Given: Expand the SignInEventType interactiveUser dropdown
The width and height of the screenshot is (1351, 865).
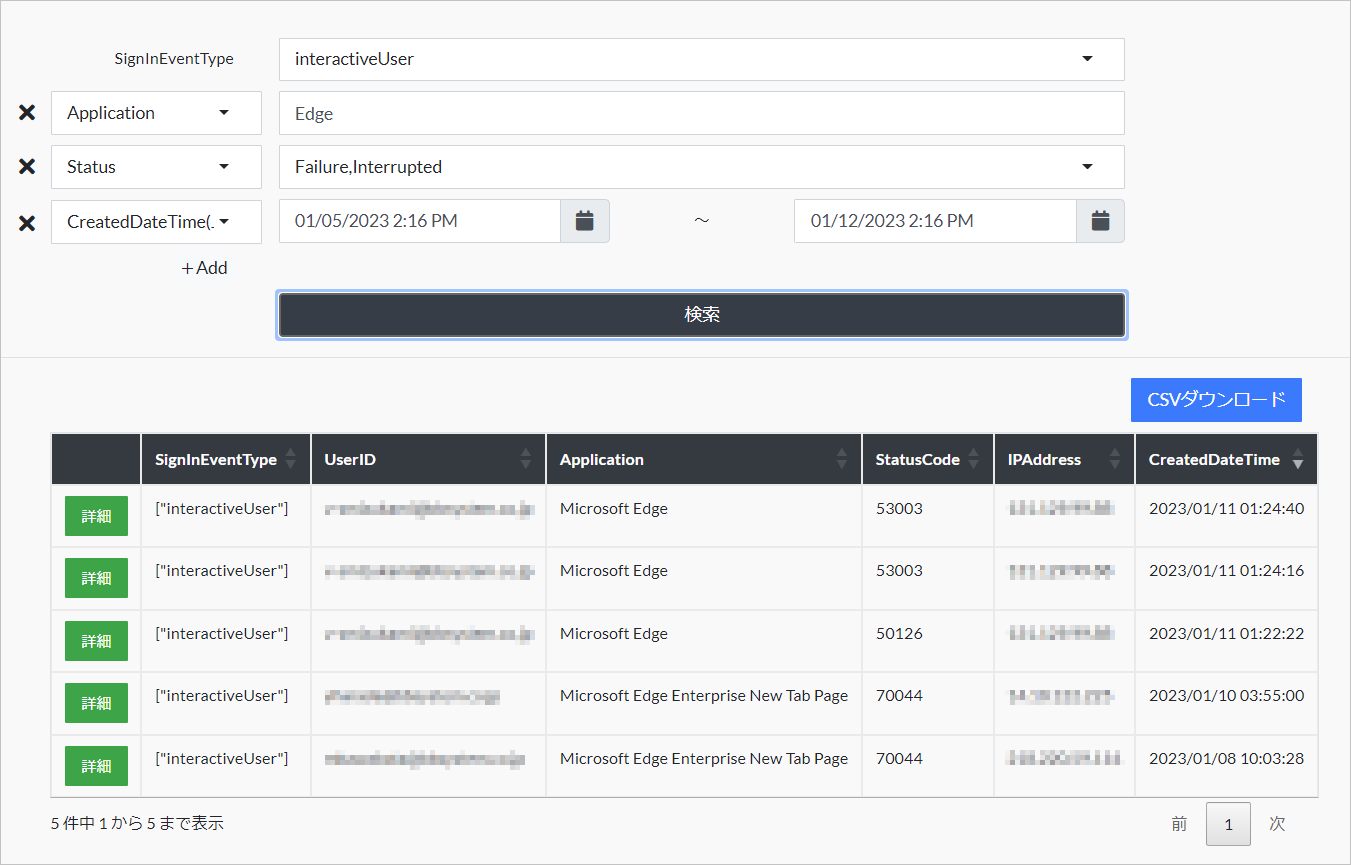Looking at the screenshot, I should pos(701,59).
